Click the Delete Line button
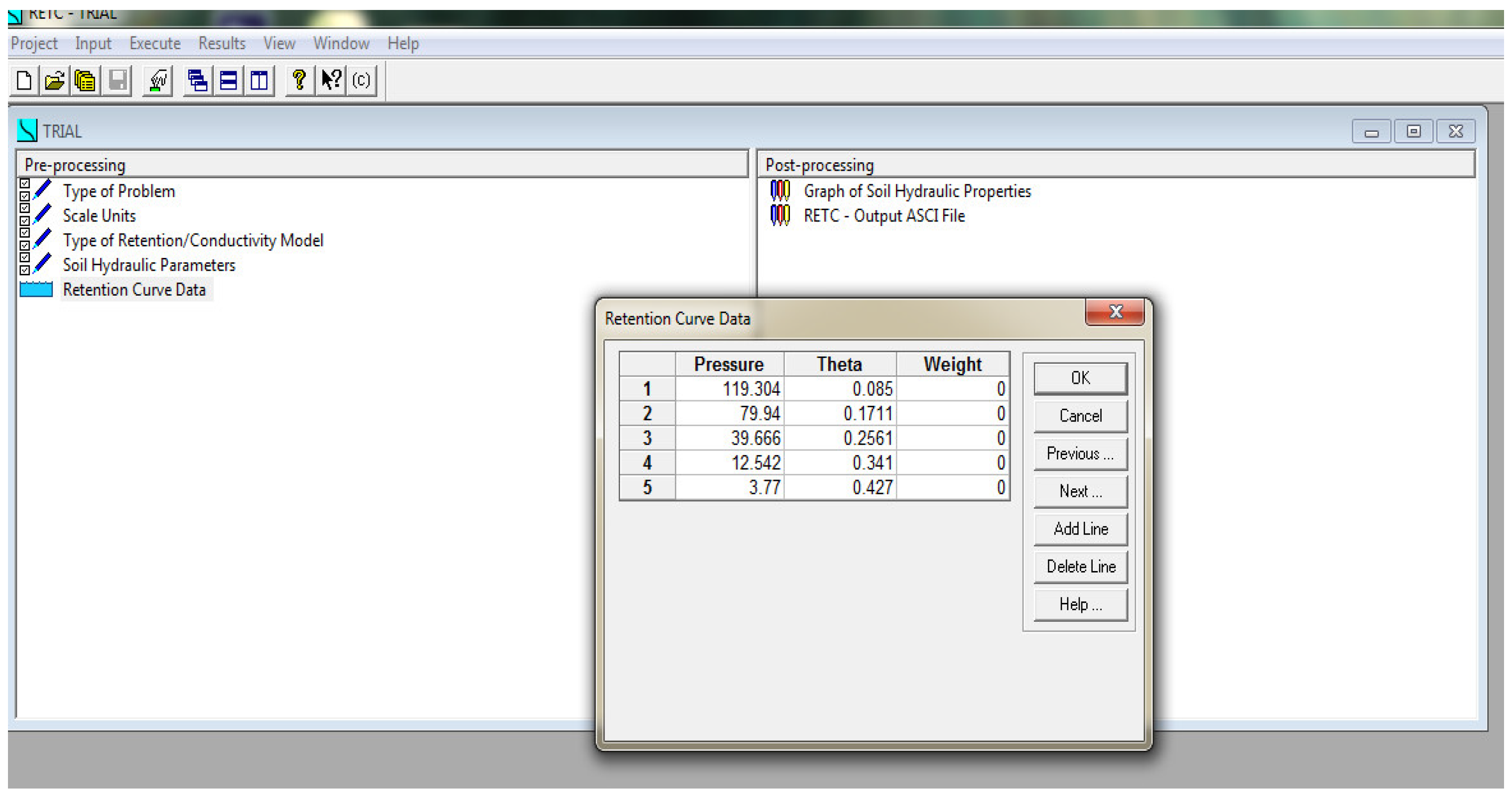The image size is (1512, 797). click(x=1080, y=567)
